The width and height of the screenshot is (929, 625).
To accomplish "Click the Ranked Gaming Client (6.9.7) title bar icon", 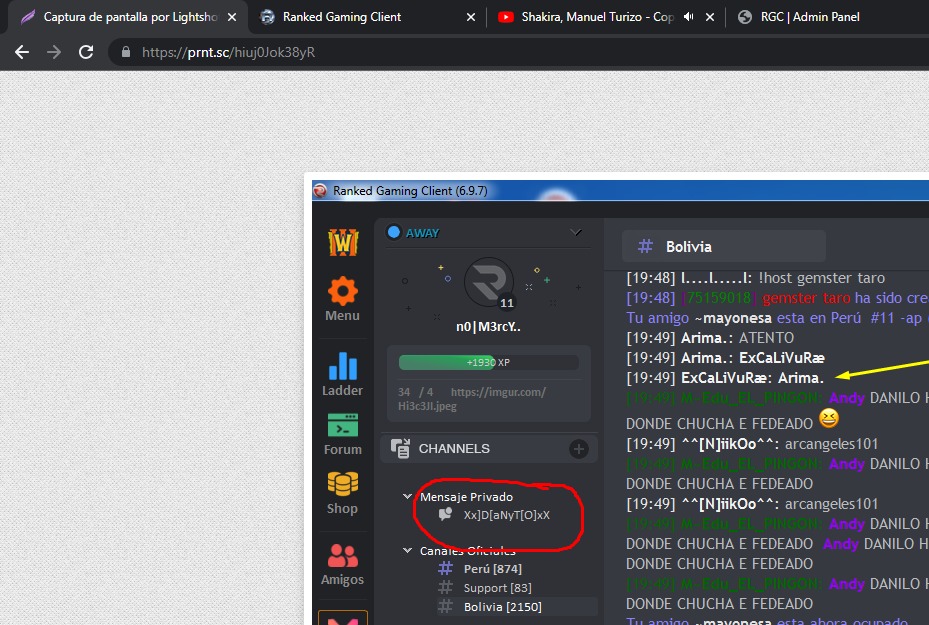I will 321,191.
